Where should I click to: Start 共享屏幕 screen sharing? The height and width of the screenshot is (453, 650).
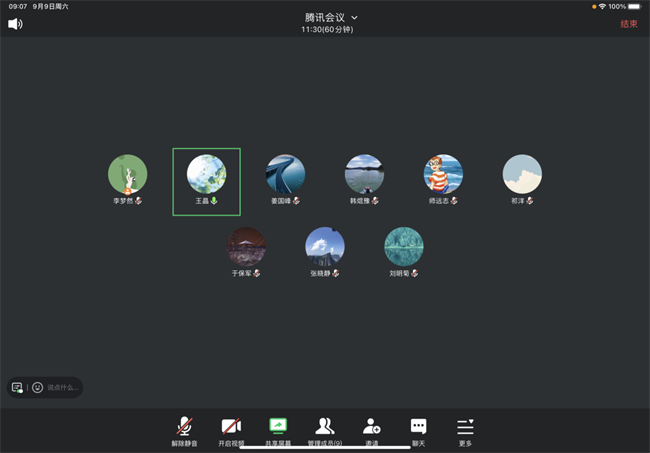[x=278, y=431]
